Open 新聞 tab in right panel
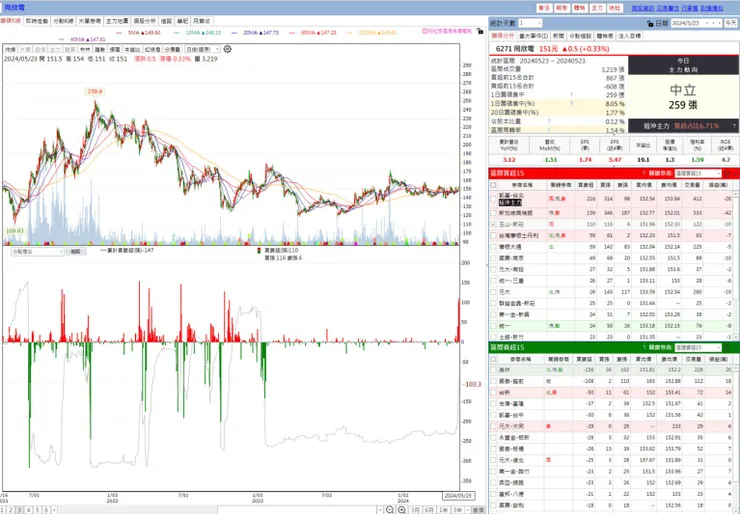740x514 pixels. point(558,36)
